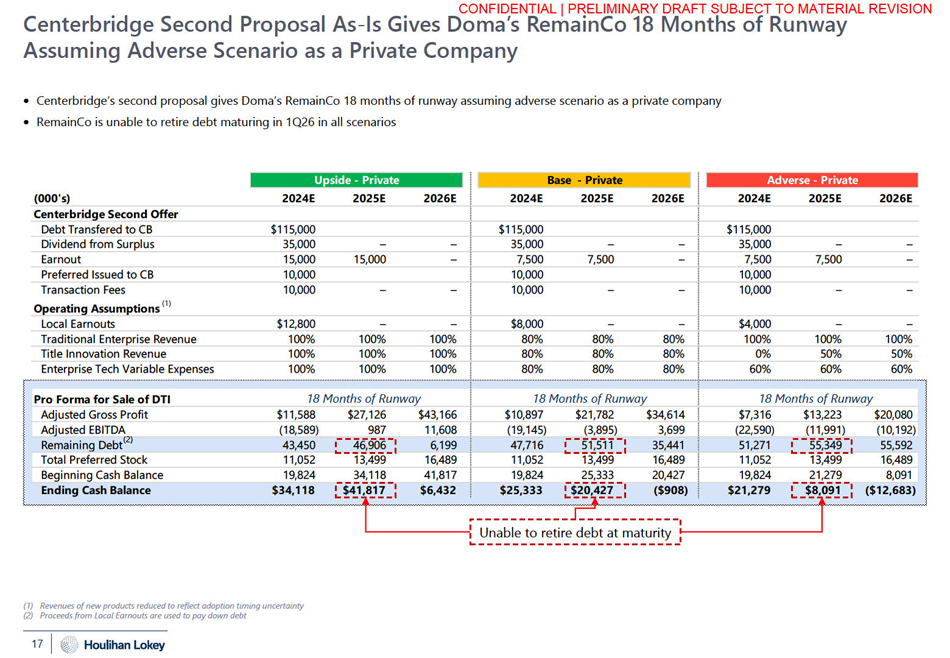Click the page number 17
Screen dimensions: 950x658
click(x=37, y=645)
